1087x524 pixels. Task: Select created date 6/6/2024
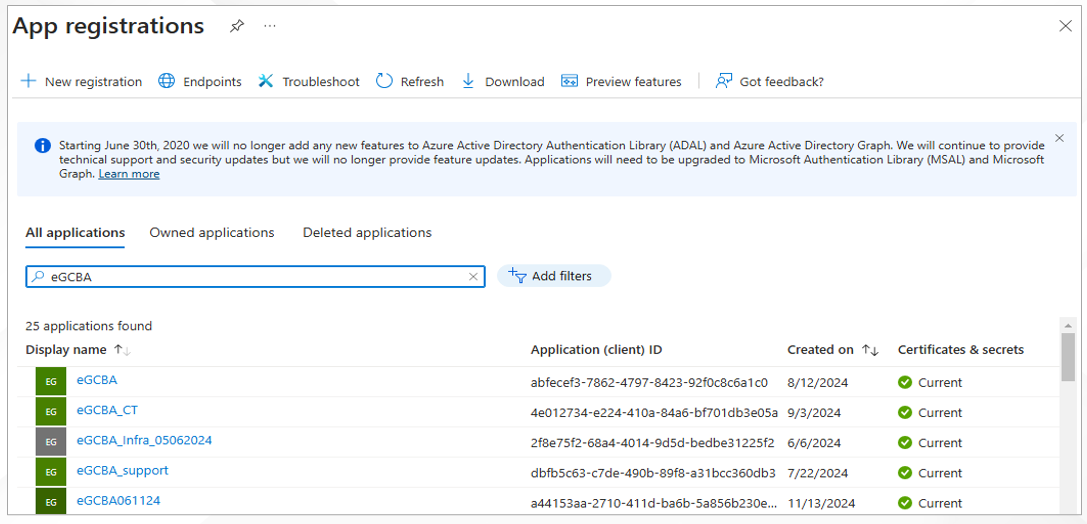click(814, 443)
